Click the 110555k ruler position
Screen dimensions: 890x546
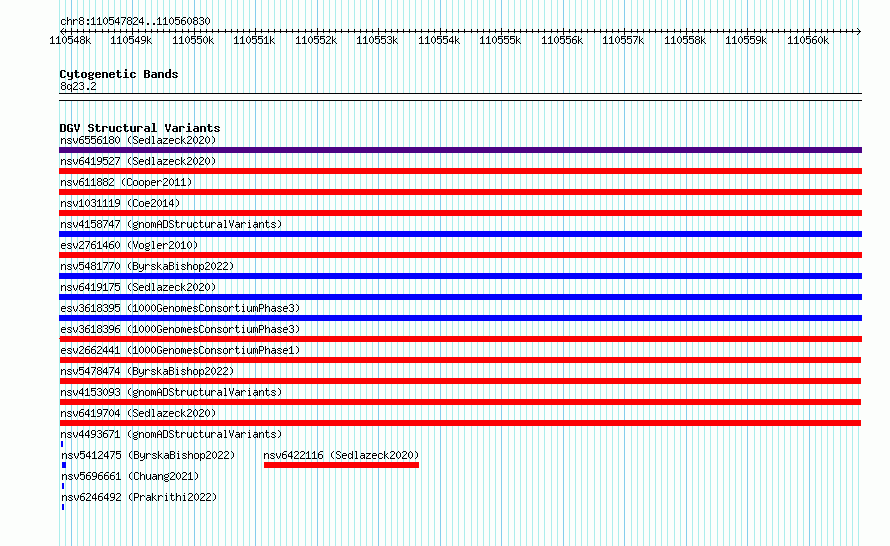(x=500, y=40)
